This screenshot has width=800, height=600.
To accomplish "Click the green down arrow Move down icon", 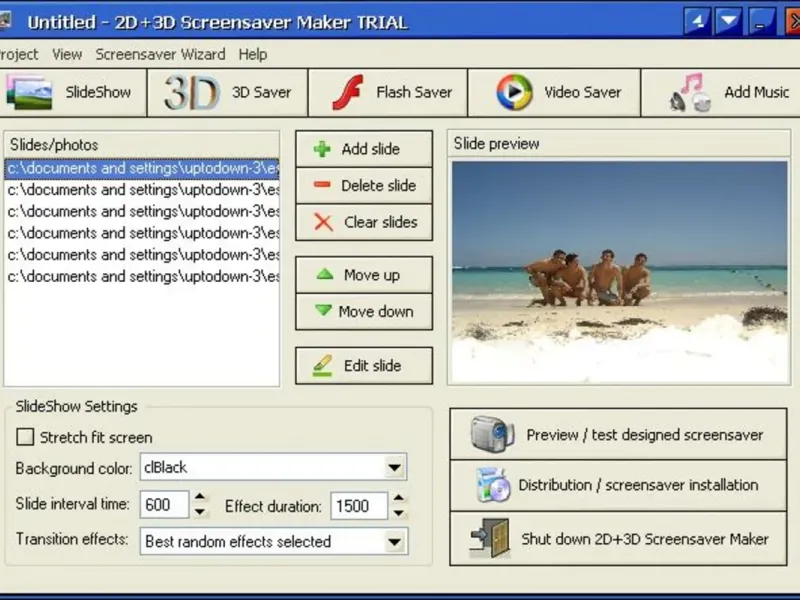I will point(323,310).
